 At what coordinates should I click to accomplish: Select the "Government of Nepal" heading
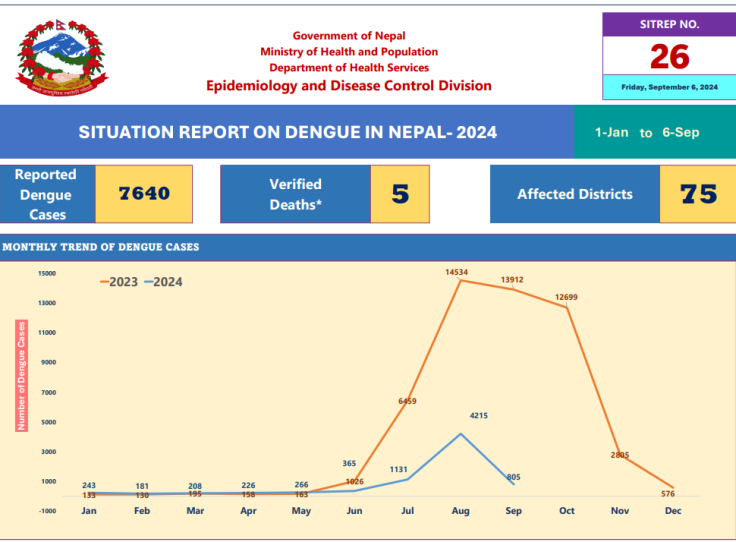click(349, 36)
